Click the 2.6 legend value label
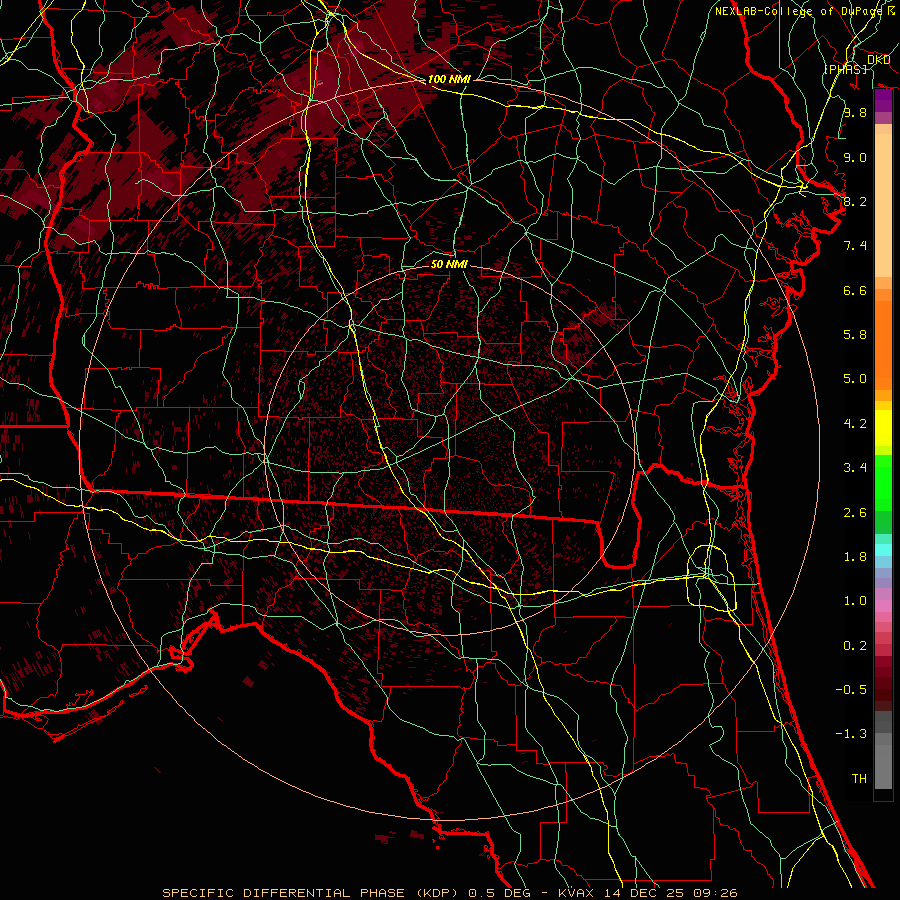900x900 pixels. (x=854, y=512)
